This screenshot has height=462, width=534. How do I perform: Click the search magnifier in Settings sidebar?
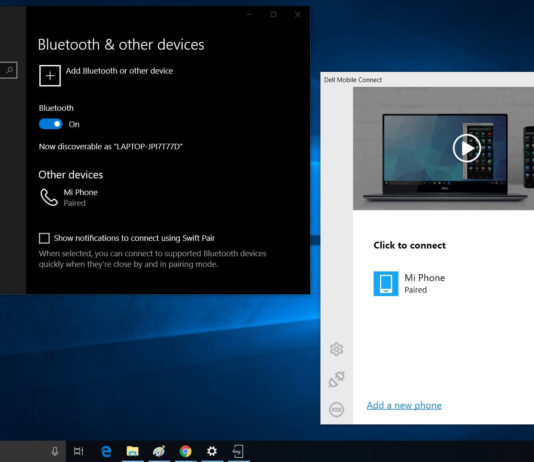[10, 70]
